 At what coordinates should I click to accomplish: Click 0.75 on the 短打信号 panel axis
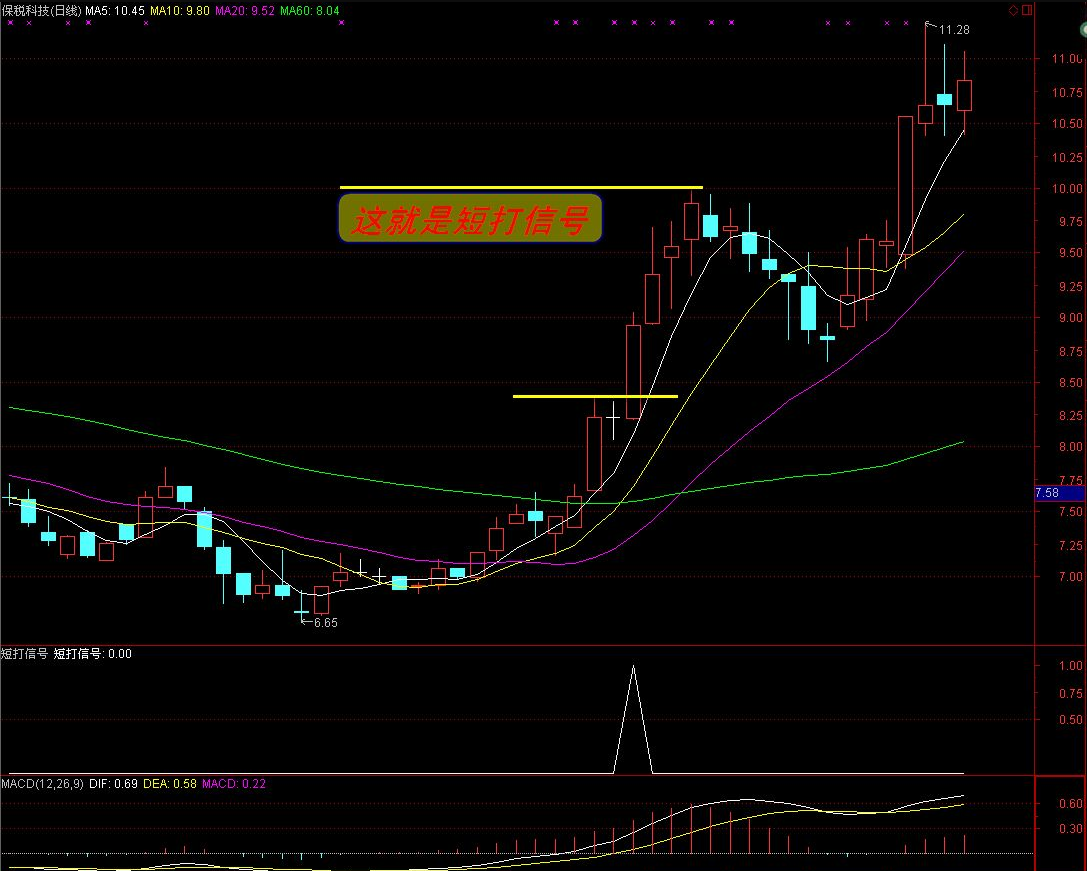pos(1070,693)
